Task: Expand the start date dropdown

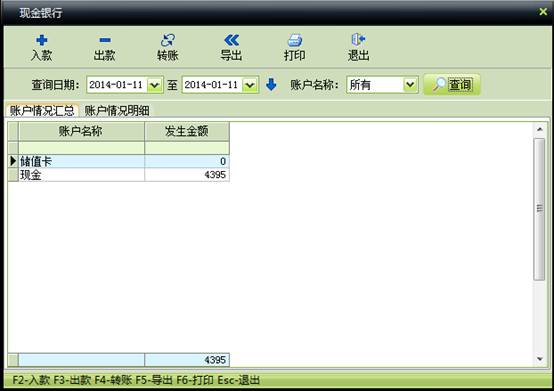Action: (x=154, y=85)
